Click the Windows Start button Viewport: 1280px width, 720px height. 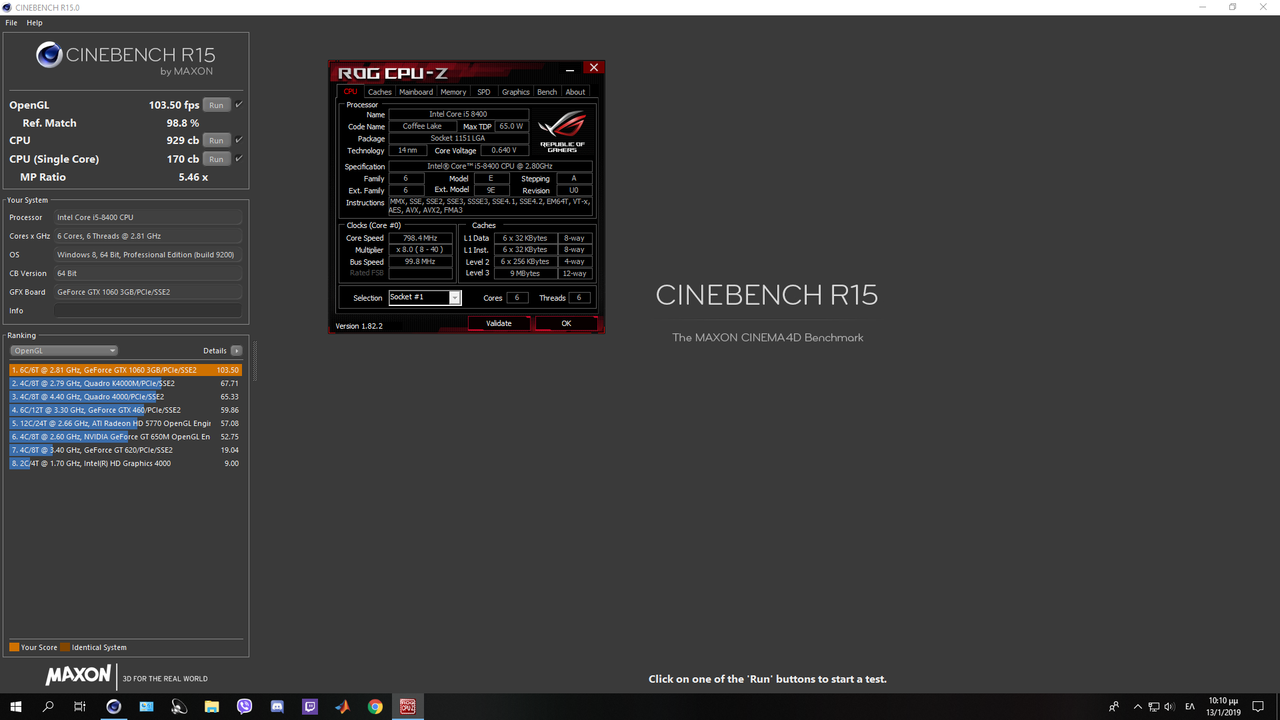tap(16, 707)
